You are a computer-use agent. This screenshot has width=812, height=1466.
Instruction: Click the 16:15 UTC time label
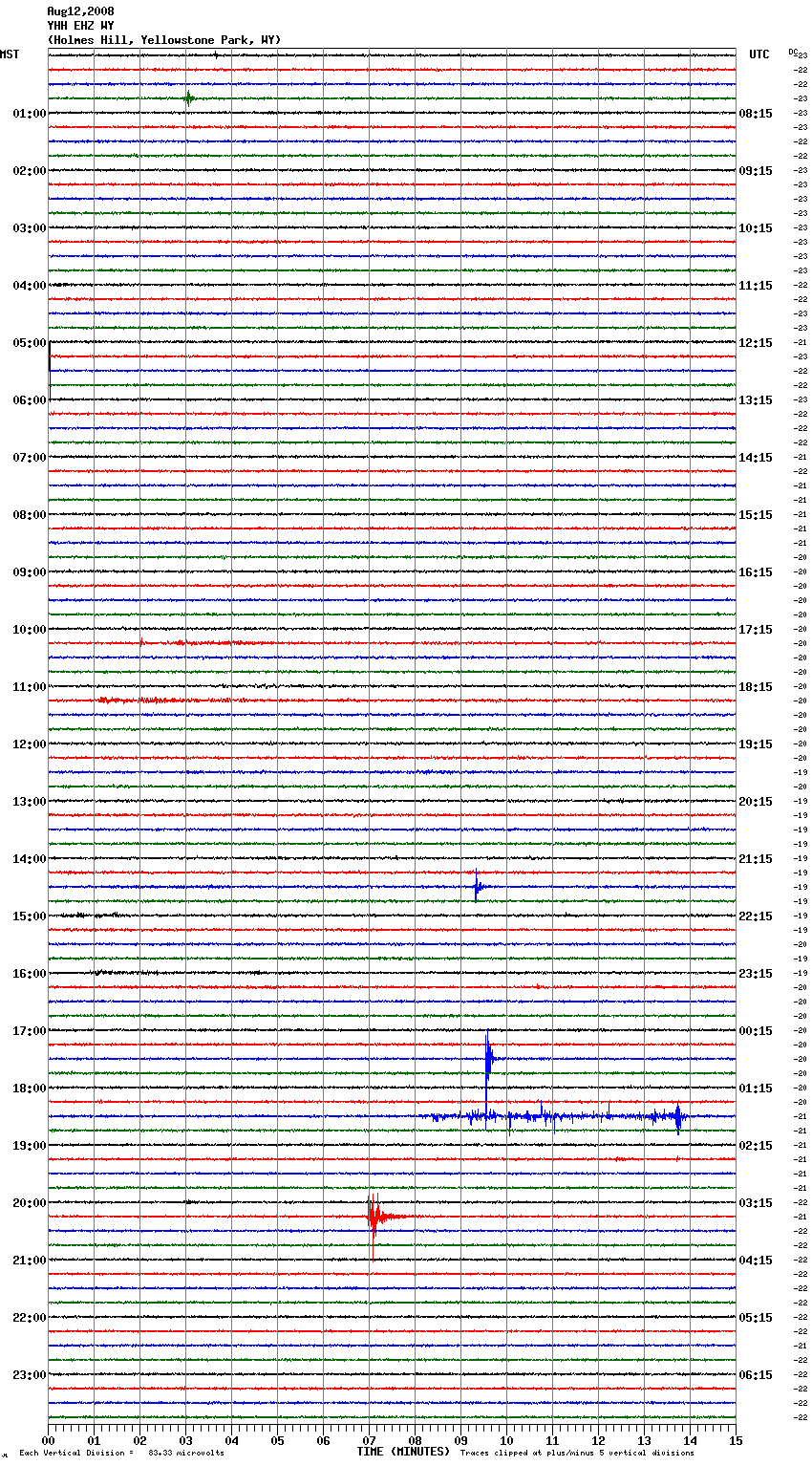(x=756, y=572)
